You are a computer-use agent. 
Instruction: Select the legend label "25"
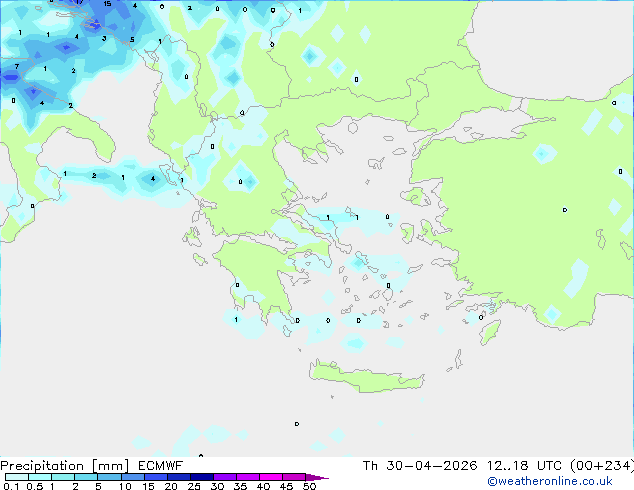pyautogui.click(x=194, y=486)
